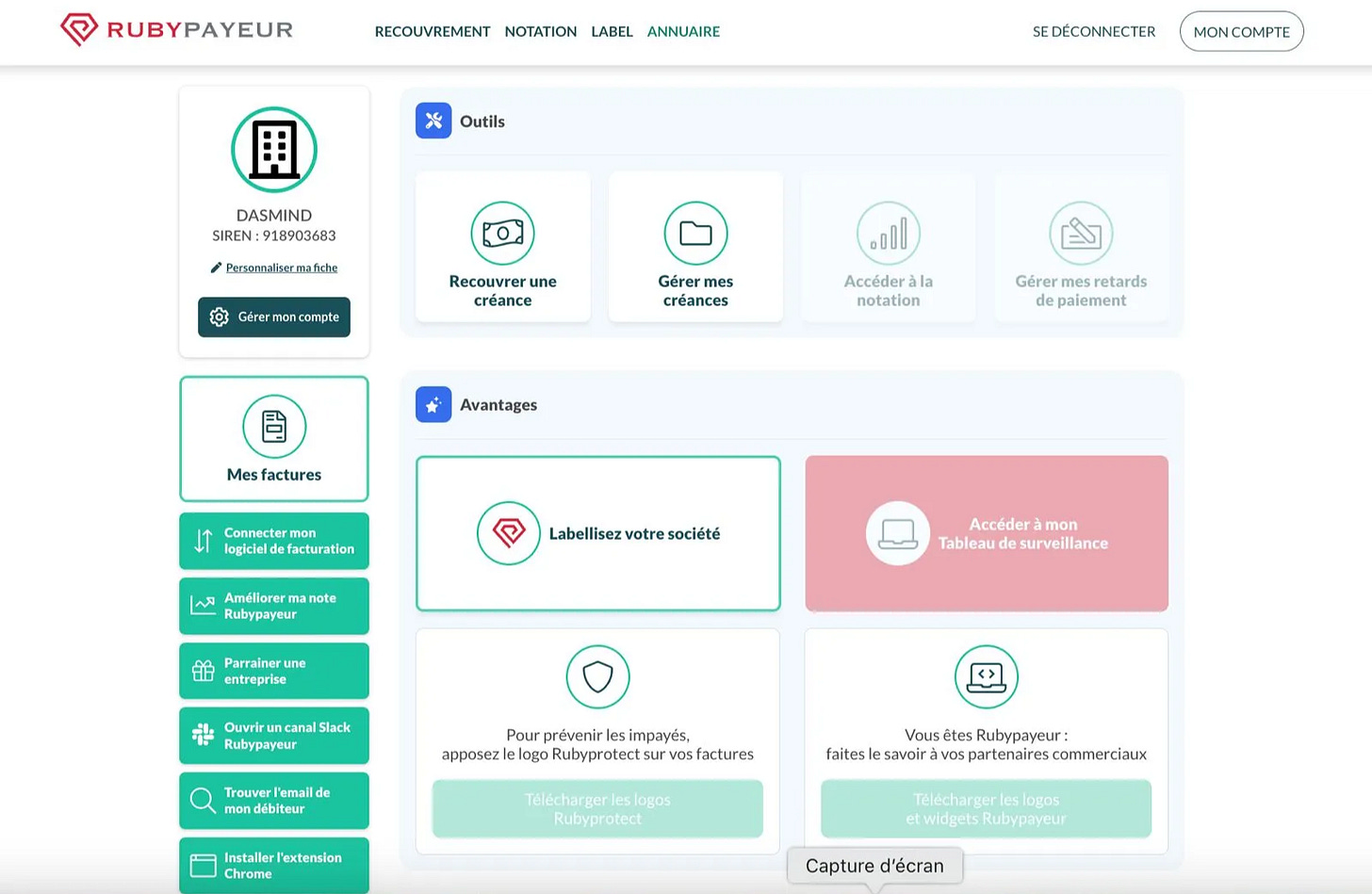Open the Accéder à la notation label

(x=889, y=290)
